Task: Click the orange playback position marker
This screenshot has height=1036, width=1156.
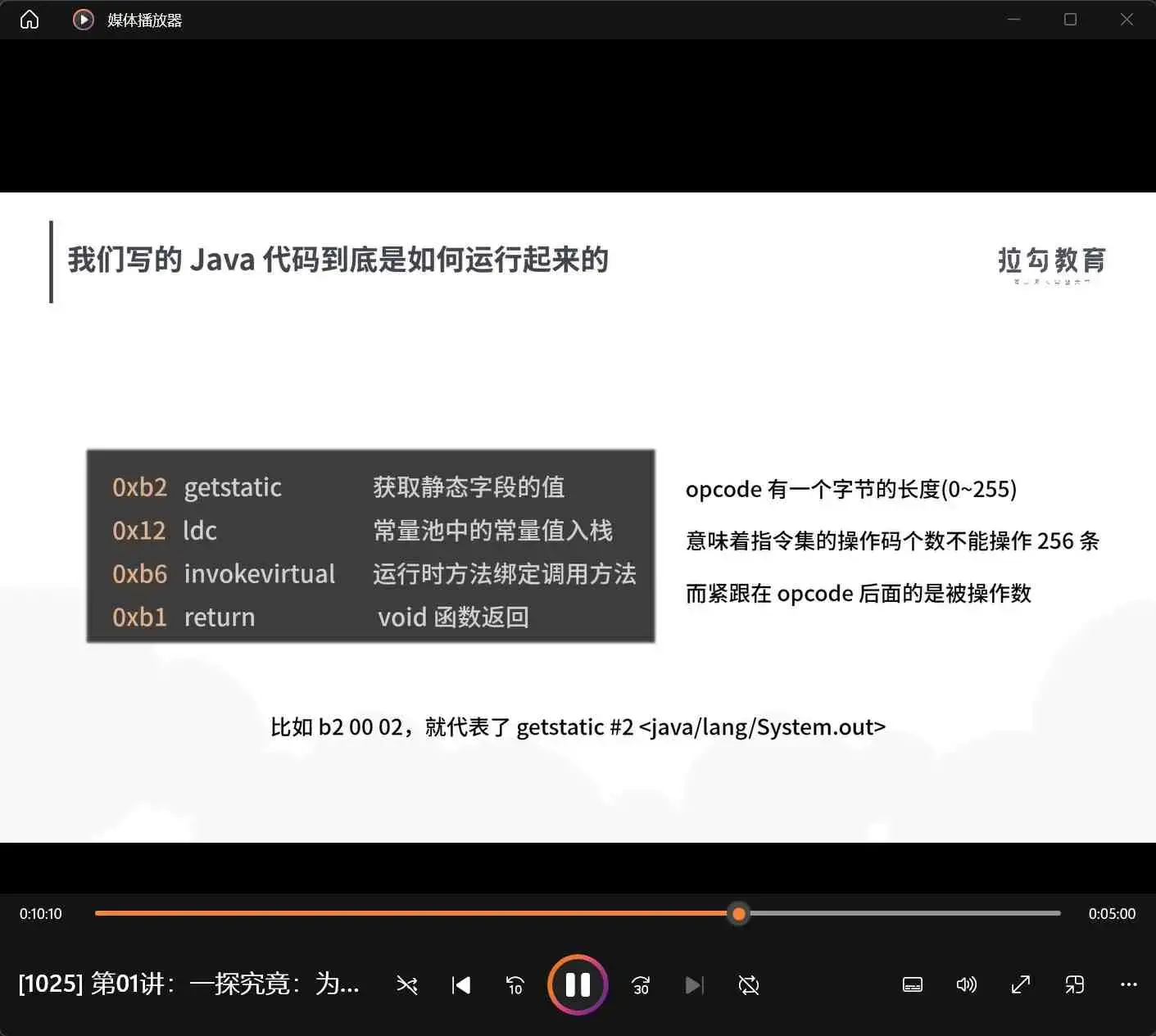Action: pos(738,913)
